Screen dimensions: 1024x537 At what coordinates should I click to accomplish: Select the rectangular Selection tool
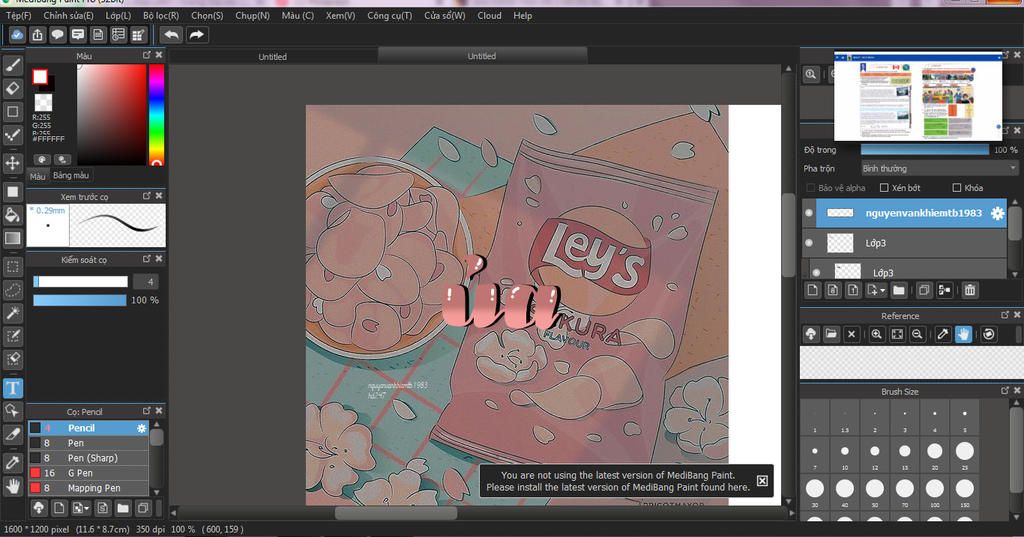13,267
